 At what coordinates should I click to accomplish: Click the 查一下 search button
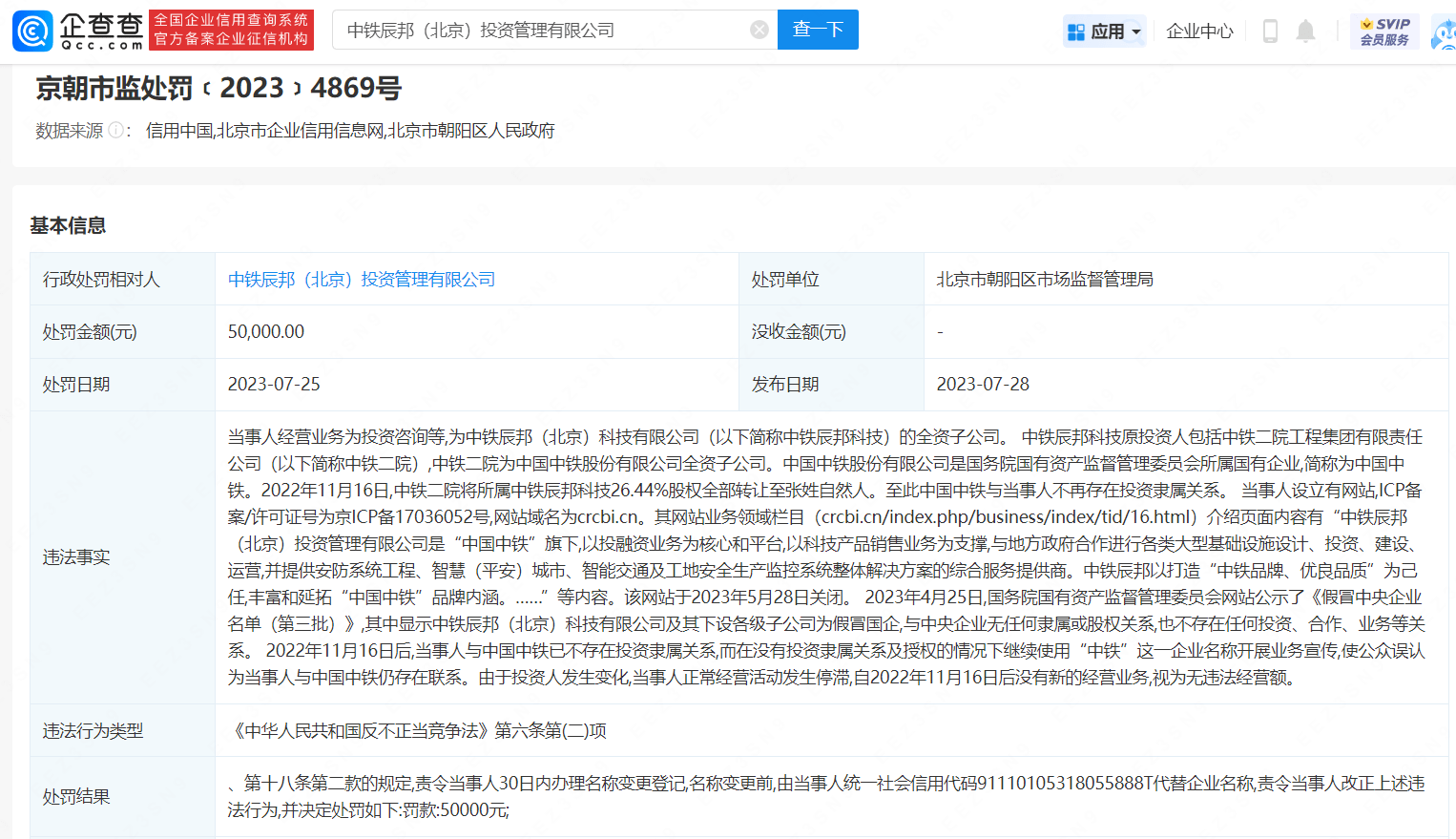coord(818,30)
